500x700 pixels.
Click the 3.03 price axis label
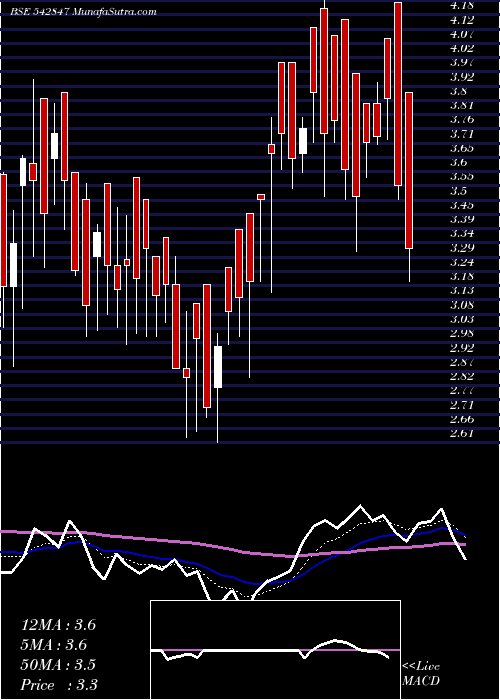(462, 319)
